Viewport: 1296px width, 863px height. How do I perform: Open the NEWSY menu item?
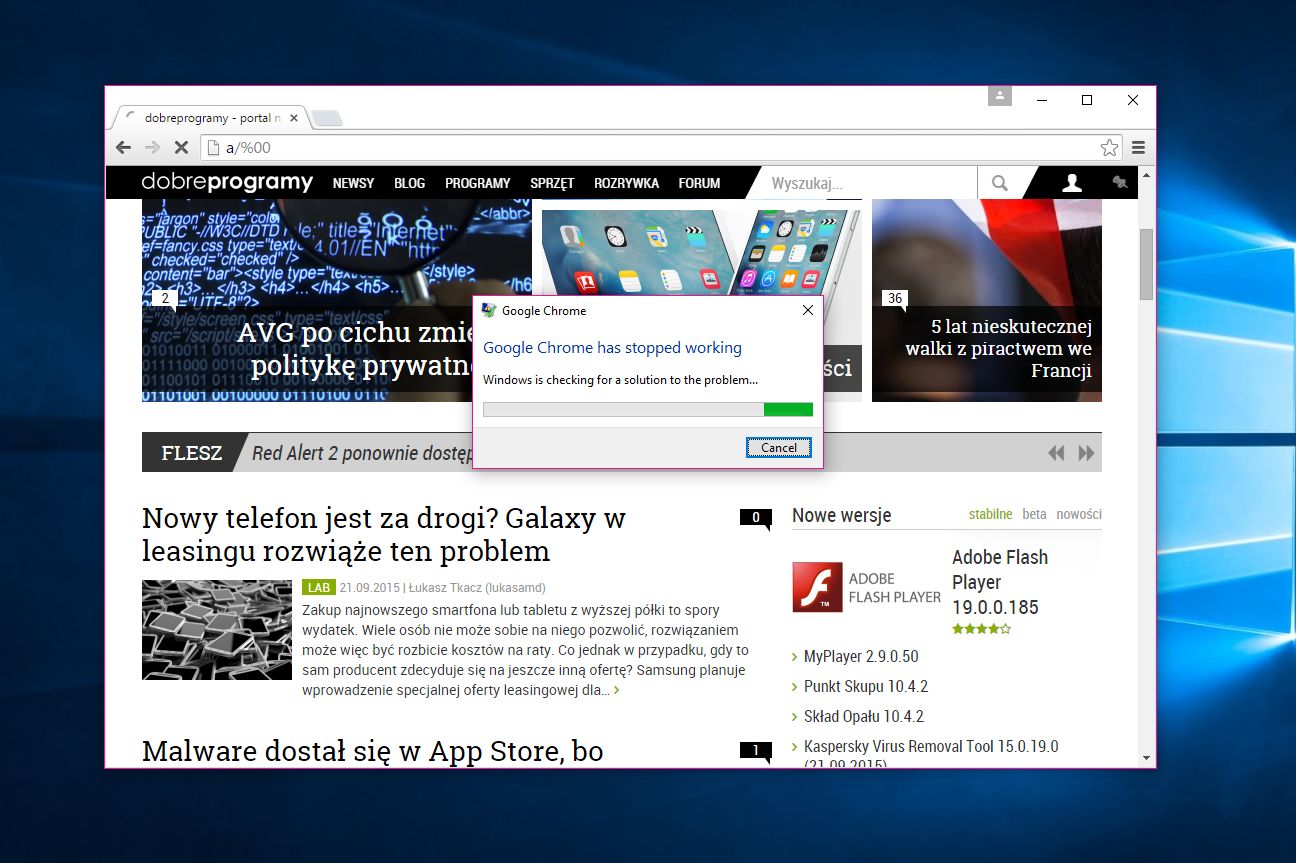click(x=353, y=183)
